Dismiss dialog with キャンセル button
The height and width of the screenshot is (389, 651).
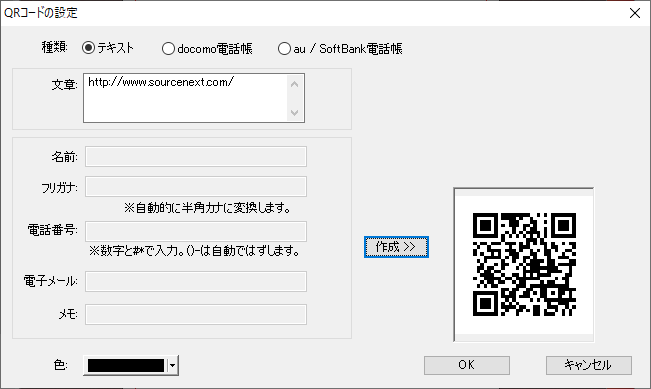click(x=589, y=365)
